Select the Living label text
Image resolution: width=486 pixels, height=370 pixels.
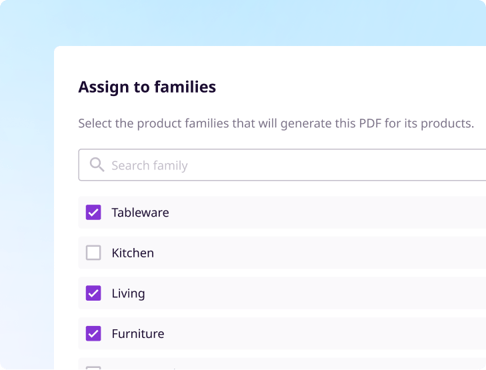coord(128,294)
